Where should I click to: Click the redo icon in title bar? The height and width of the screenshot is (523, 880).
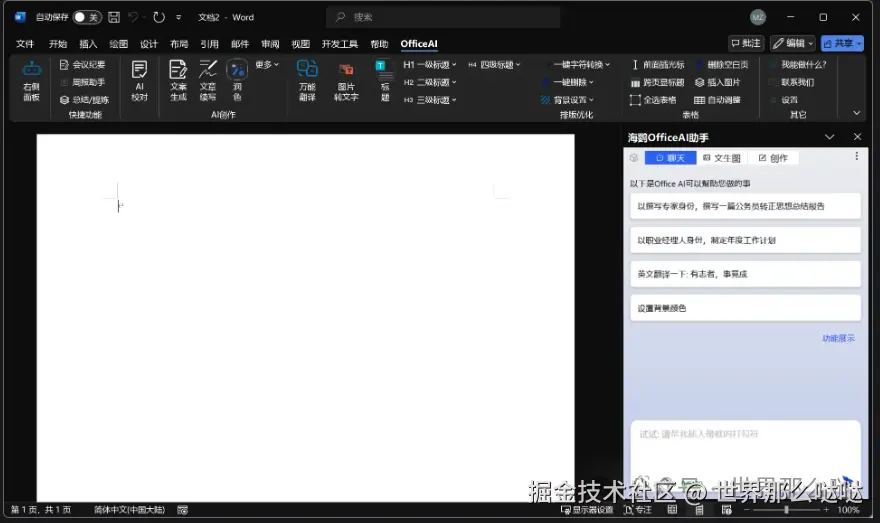pos(159,17)
